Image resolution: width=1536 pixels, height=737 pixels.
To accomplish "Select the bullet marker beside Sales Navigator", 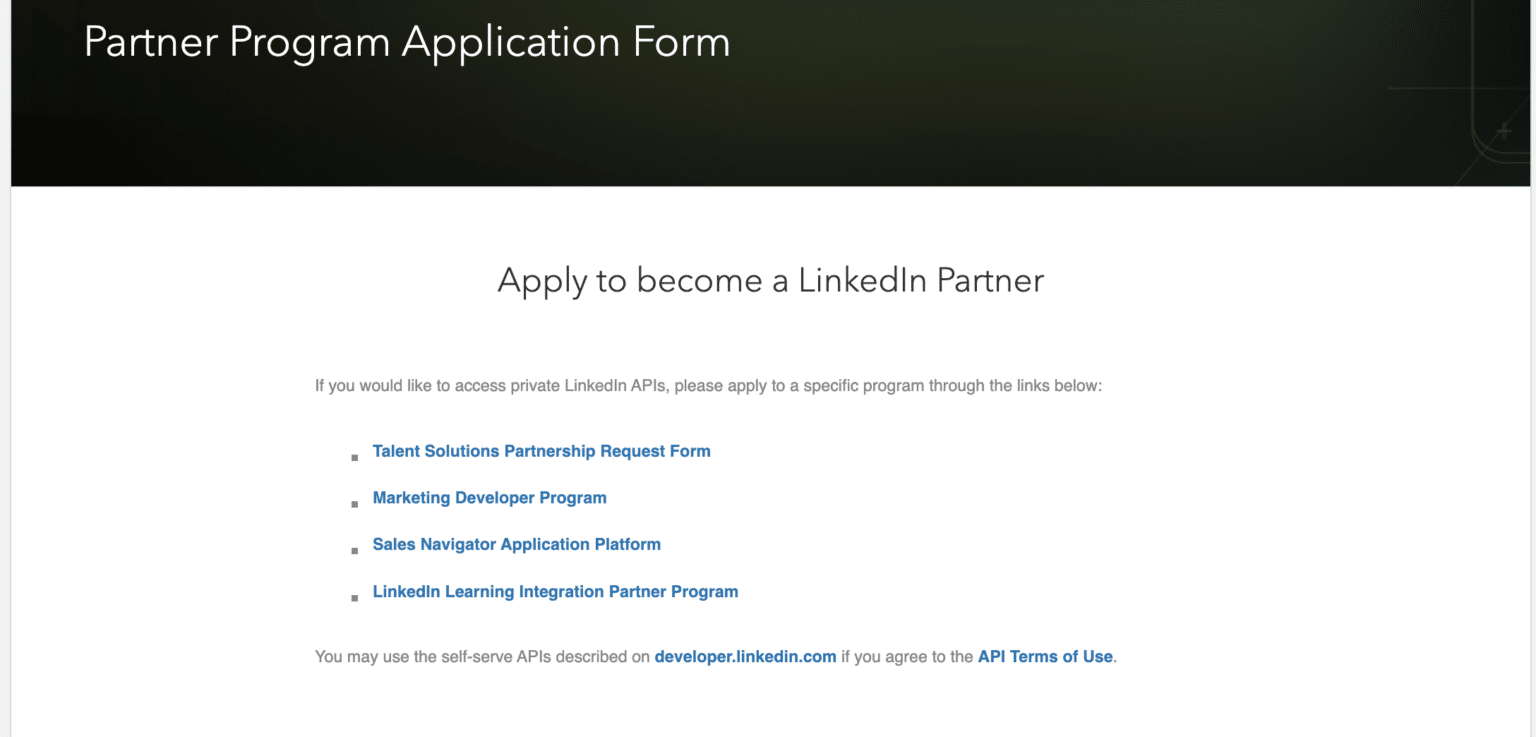I will (x=354, y=551).
